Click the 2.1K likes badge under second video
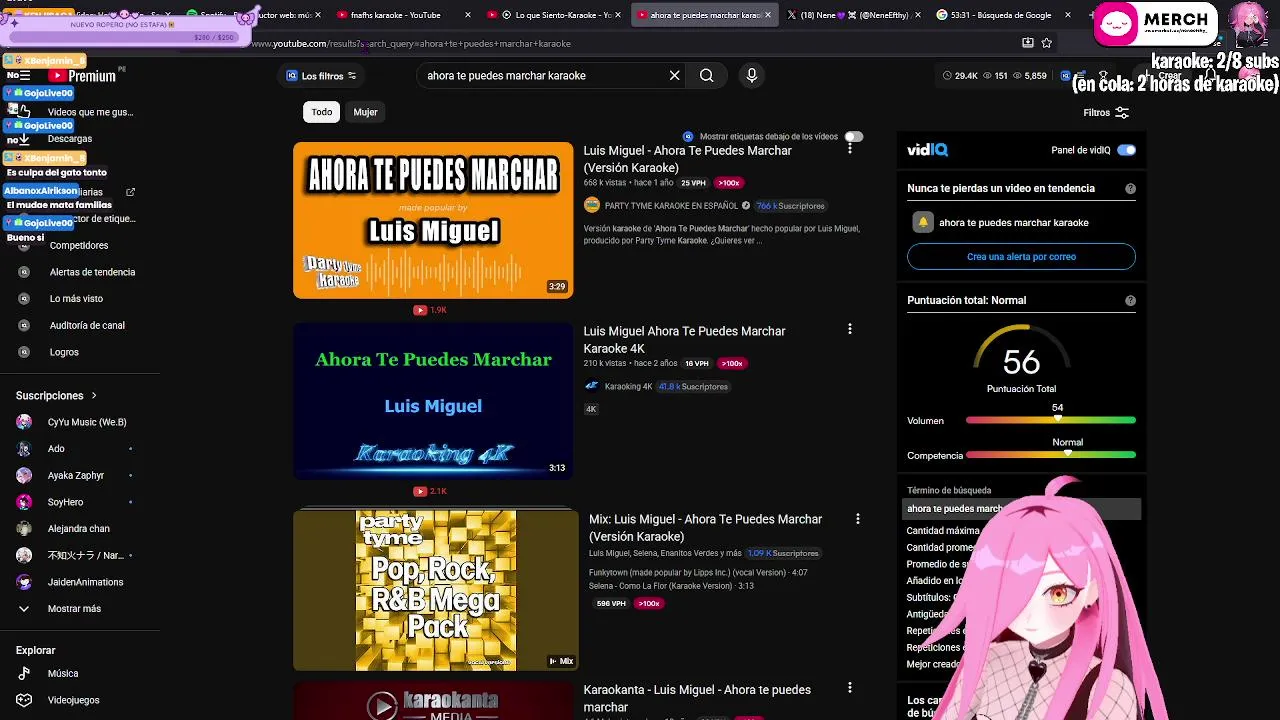Viewport: 1280px width, 720px height. point(430,491)
